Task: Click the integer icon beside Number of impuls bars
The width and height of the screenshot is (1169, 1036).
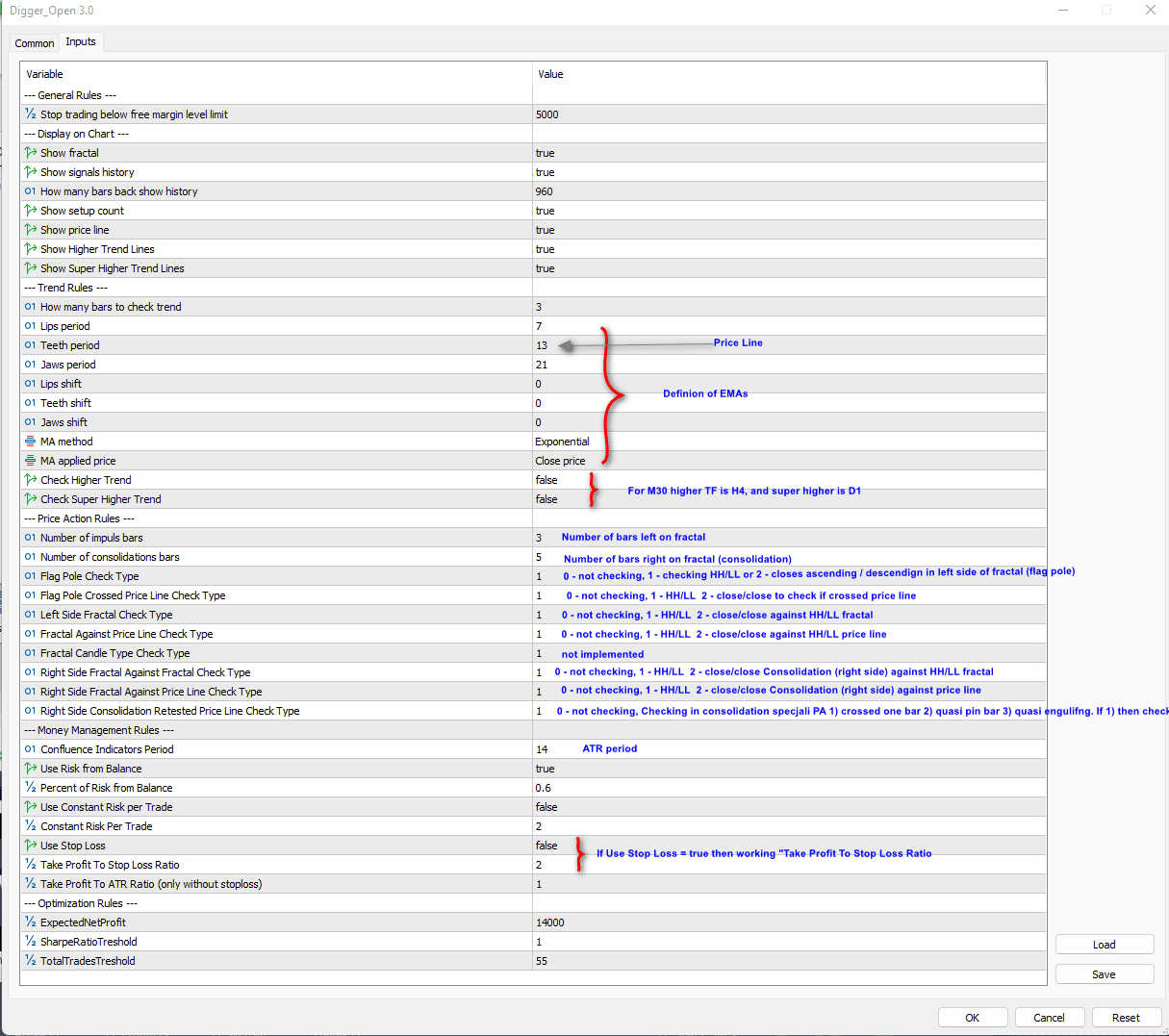Action: pyautogui.click(x=31, y=538)
